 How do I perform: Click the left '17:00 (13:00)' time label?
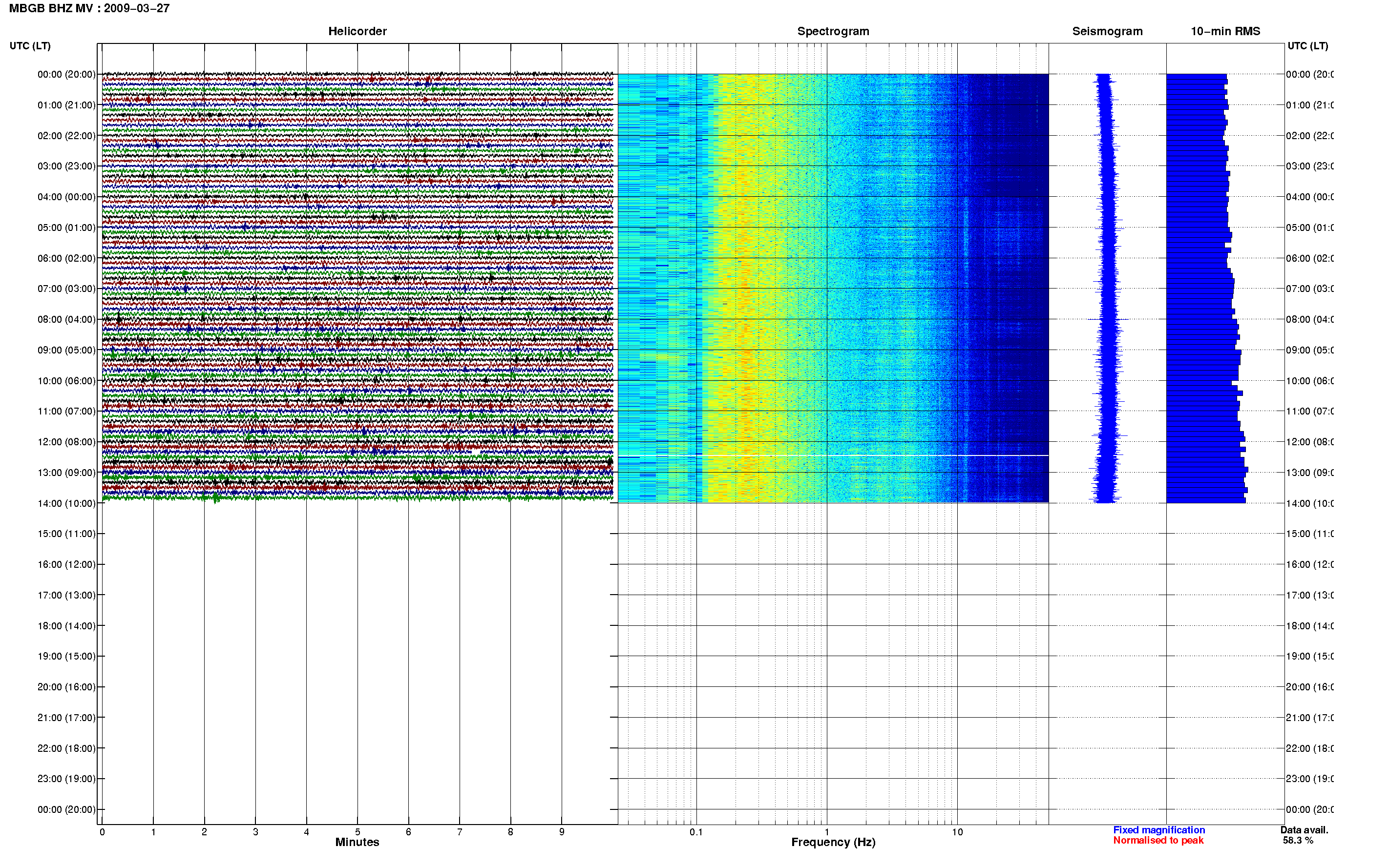[x=66, y=595]
